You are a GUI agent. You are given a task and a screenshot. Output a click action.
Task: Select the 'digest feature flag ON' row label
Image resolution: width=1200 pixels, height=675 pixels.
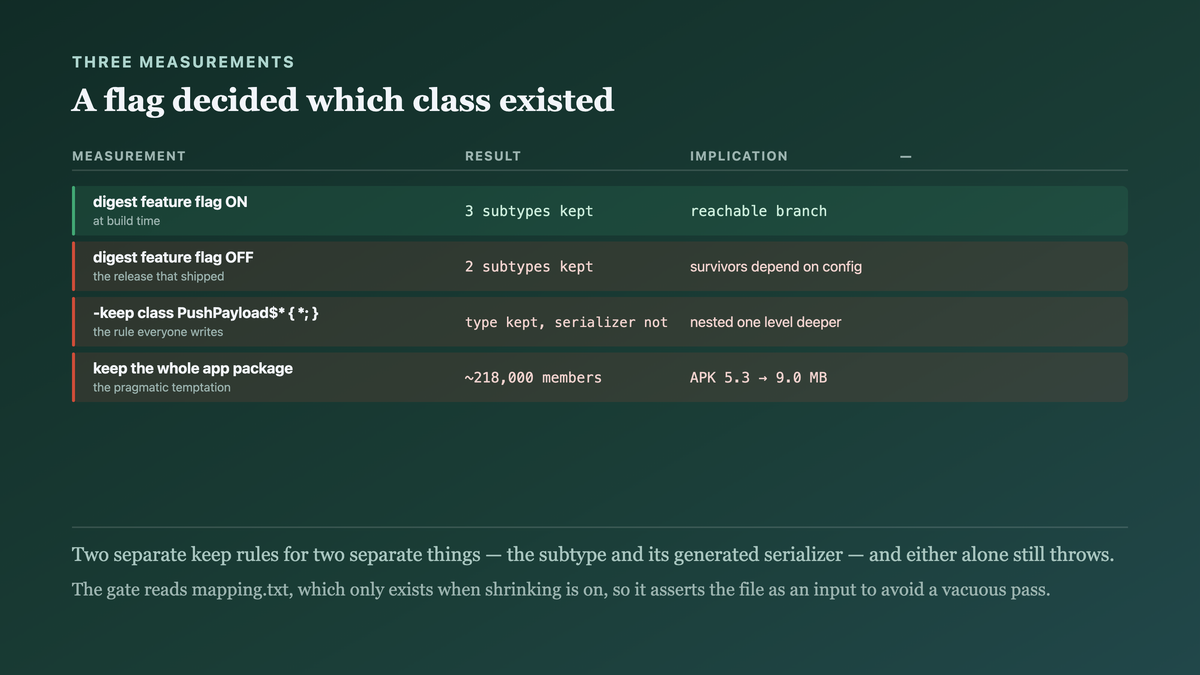170,202
